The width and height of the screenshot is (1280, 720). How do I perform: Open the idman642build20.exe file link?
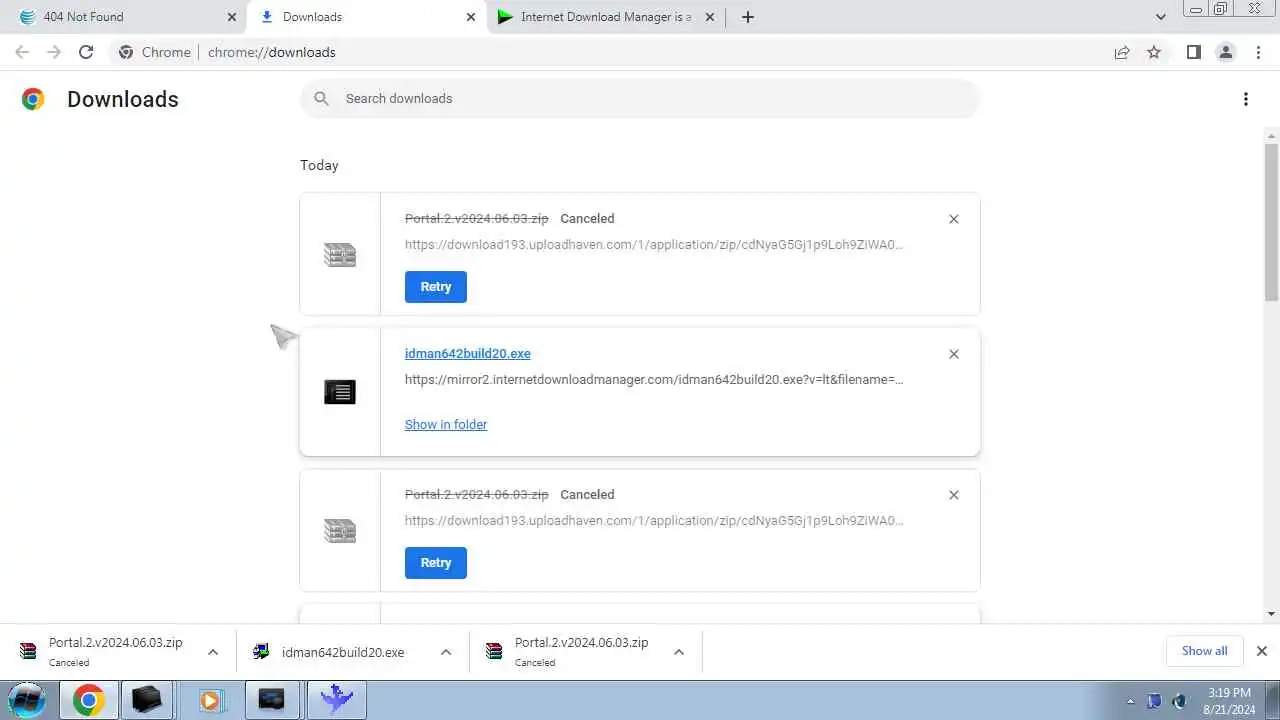[x=468, y=354]
